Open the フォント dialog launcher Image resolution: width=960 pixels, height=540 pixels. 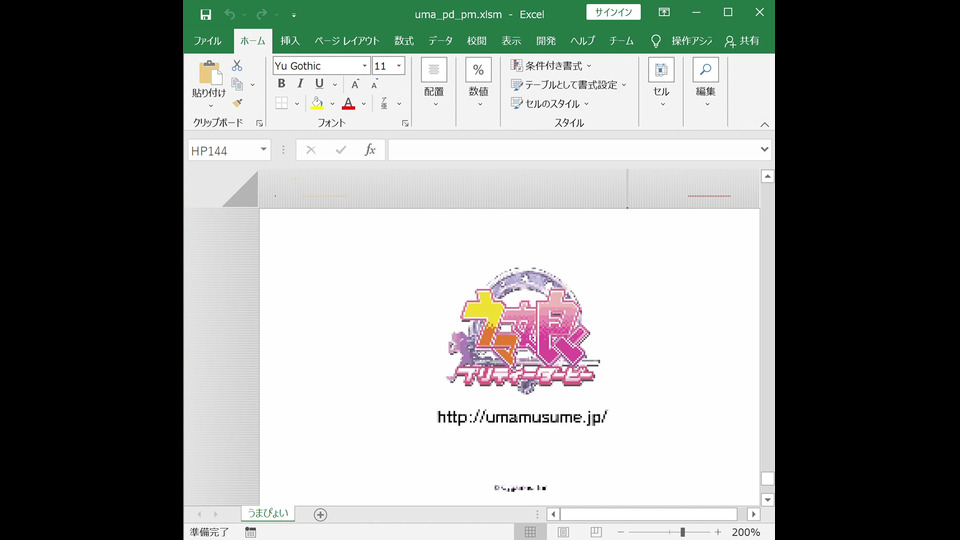pyautogui.click(x=405, y=123)
